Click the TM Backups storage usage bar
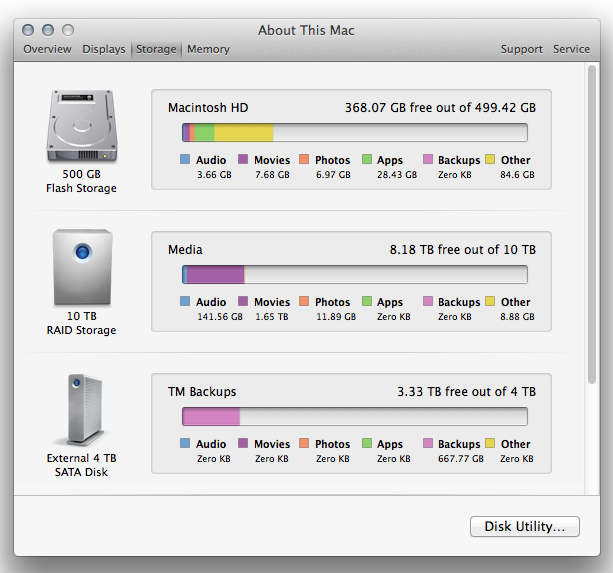 point(355,416)
